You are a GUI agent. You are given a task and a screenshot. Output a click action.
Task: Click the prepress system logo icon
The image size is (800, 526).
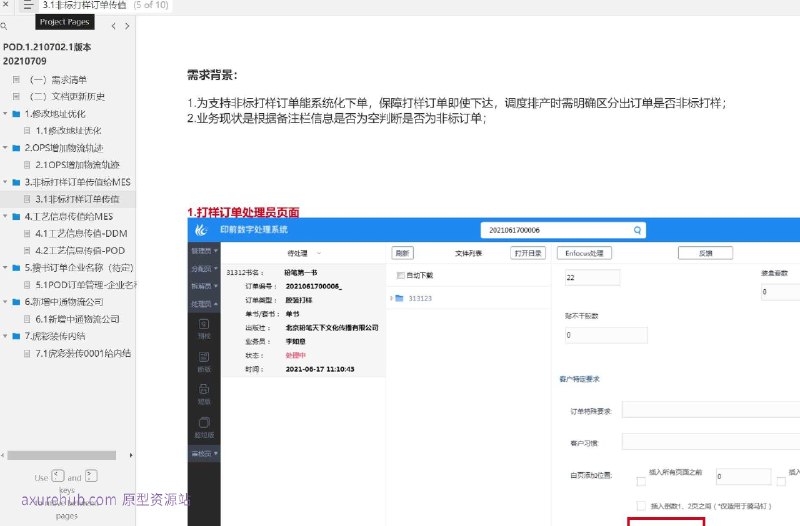tap(201, 230)
